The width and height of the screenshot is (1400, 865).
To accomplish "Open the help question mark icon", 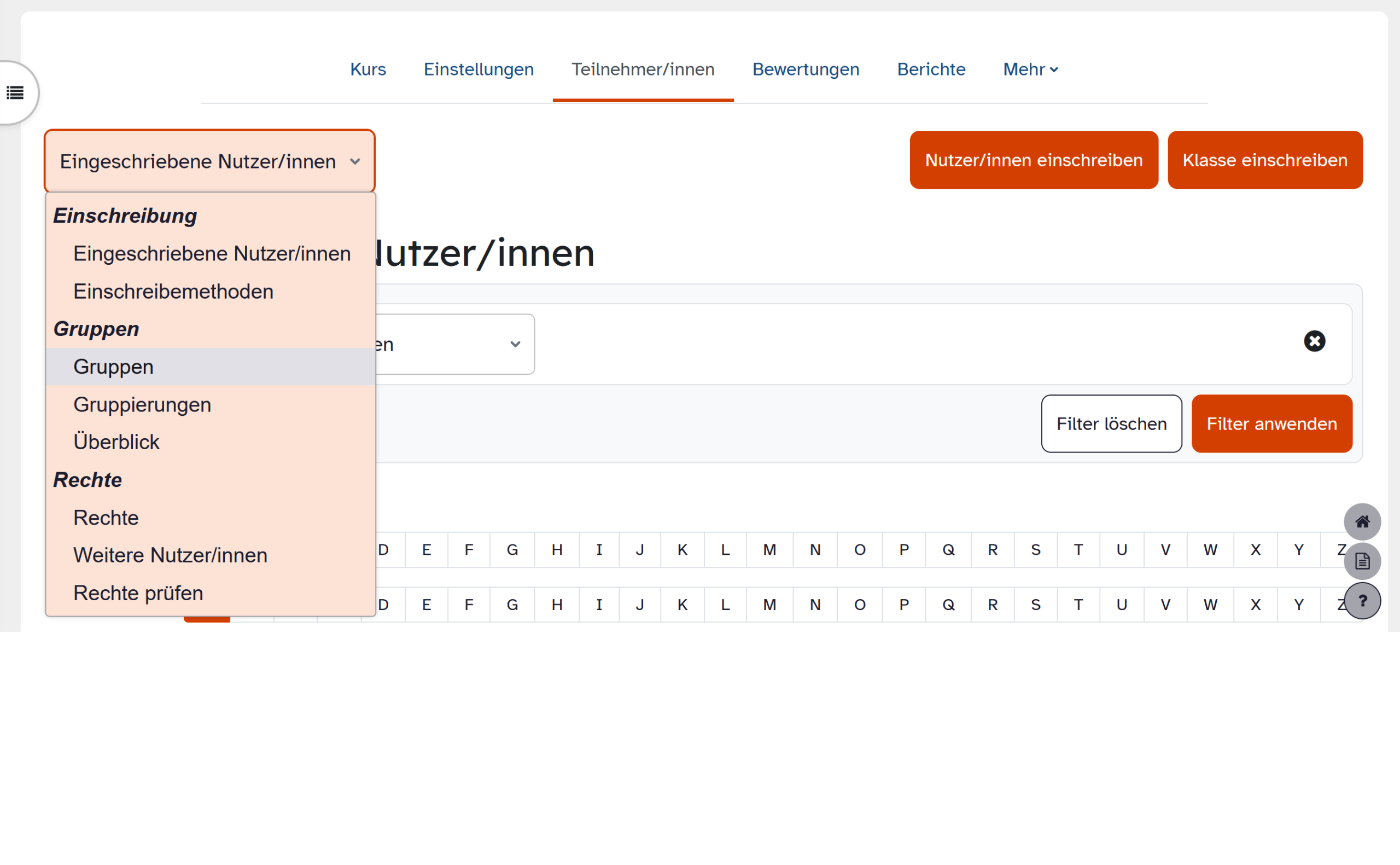I will (x=1362, y=601).
